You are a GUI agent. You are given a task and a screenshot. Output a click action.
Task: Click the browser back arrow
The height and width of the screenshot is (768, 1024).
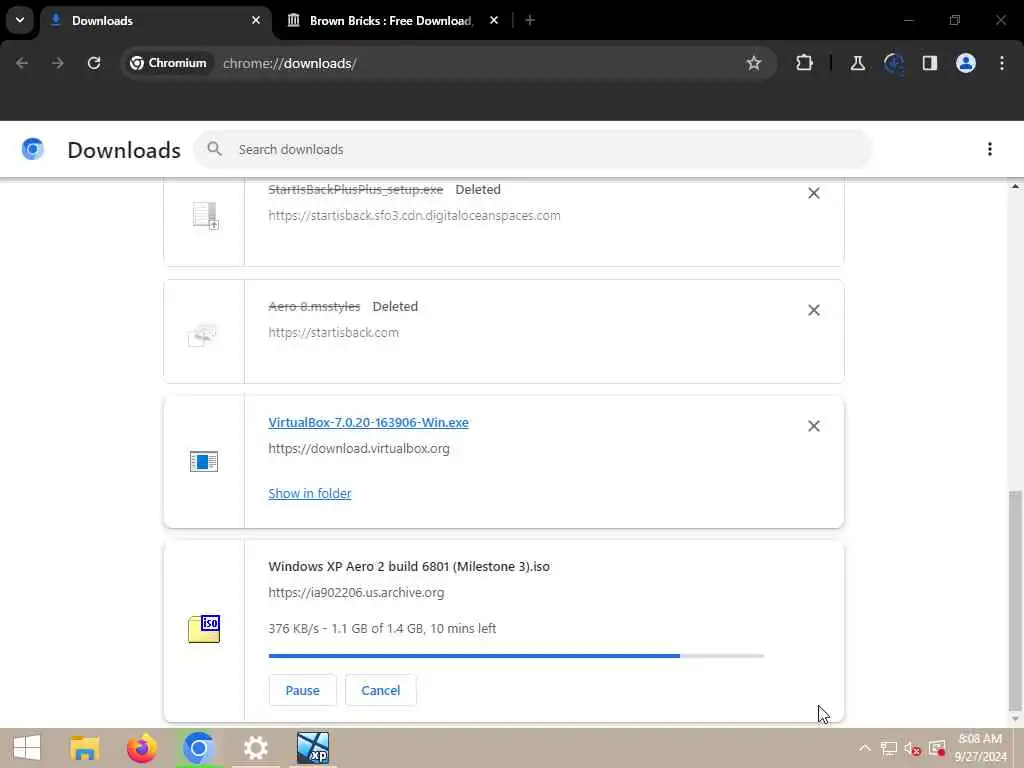pos(22,63)
